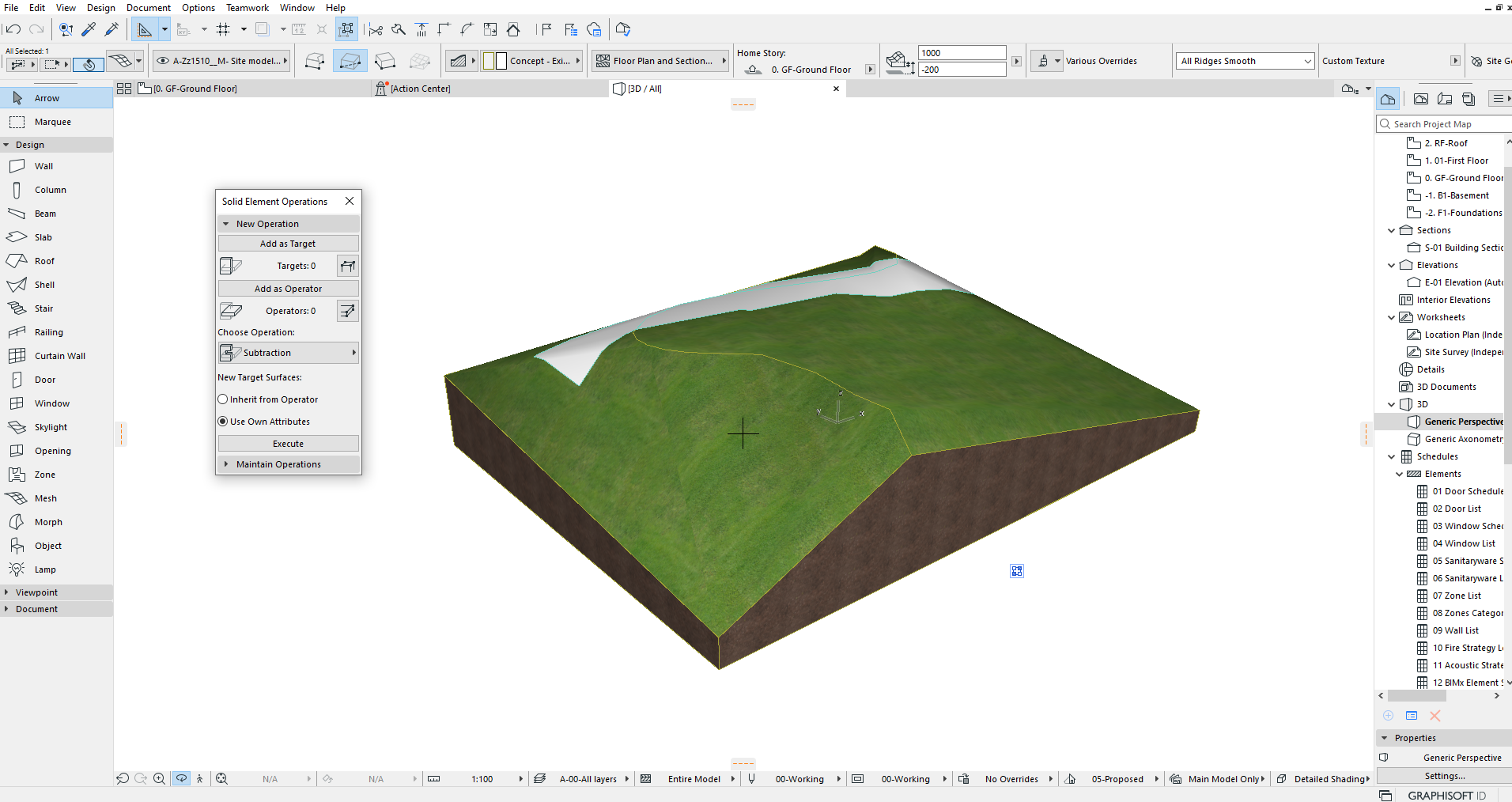Click the Zoom in magnifier icon
Image resolution: width=1512 pixels, height=802 pixels.
pos(159,778)
